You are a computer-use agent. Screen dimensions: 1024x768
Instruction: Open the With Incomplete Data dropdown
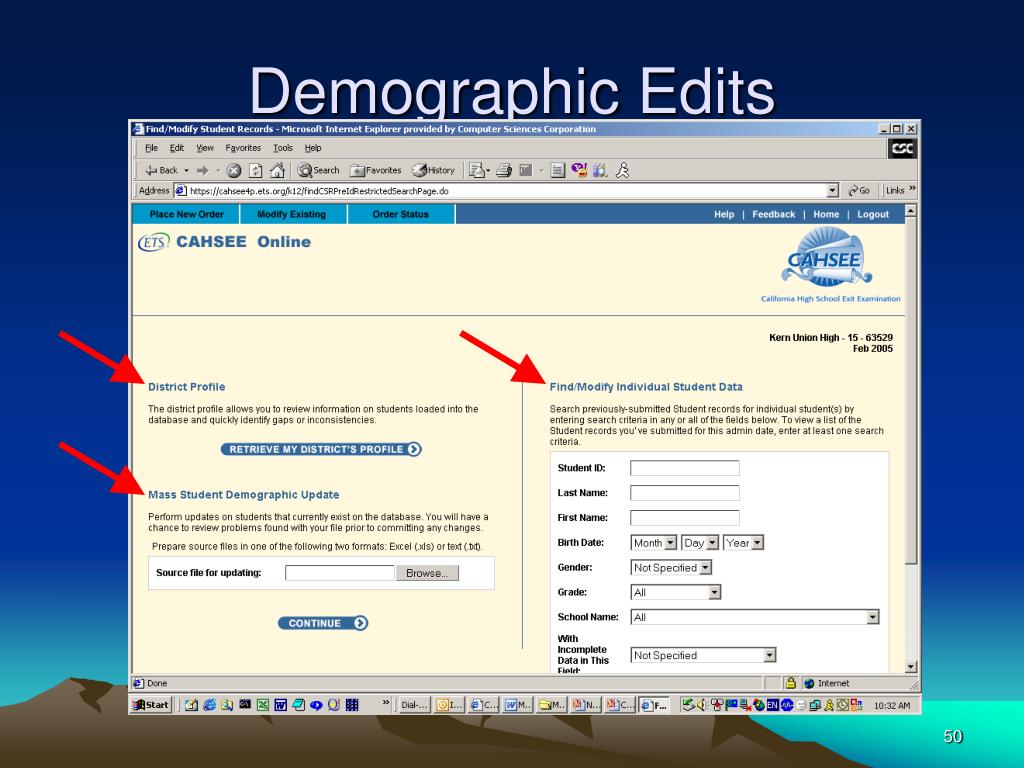(703, 655)
